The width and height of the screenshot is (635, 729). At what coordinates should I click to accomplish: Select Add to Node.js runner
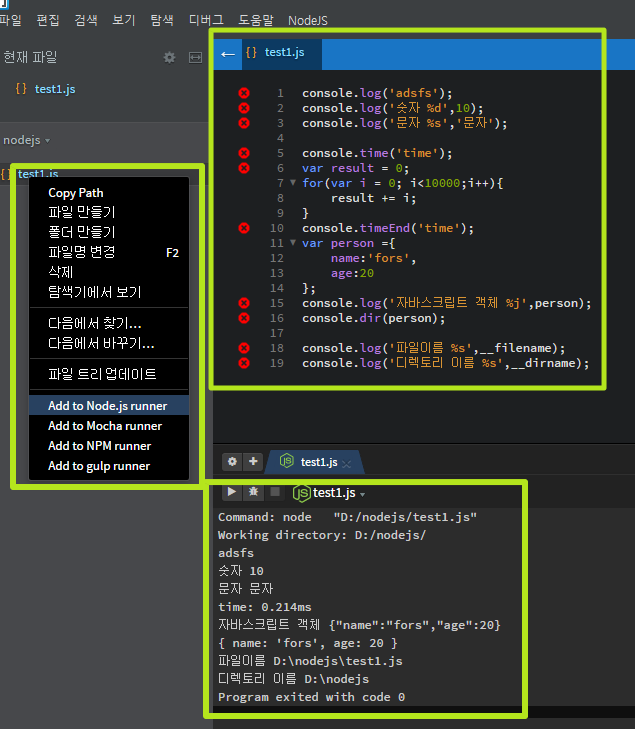[109, 405]
